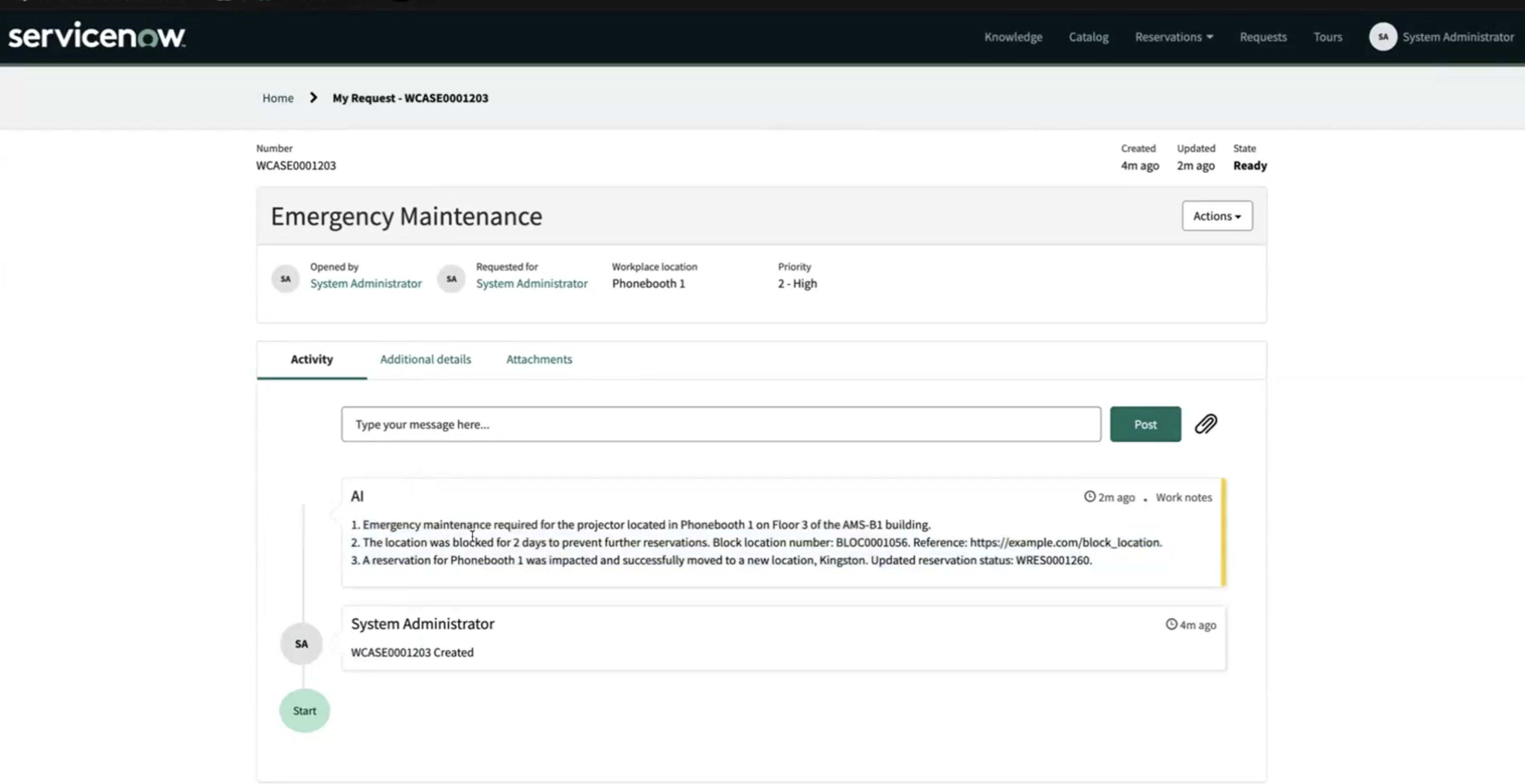
Task: Open the Catalog menu item
Action: click(x=1088, y=37)
